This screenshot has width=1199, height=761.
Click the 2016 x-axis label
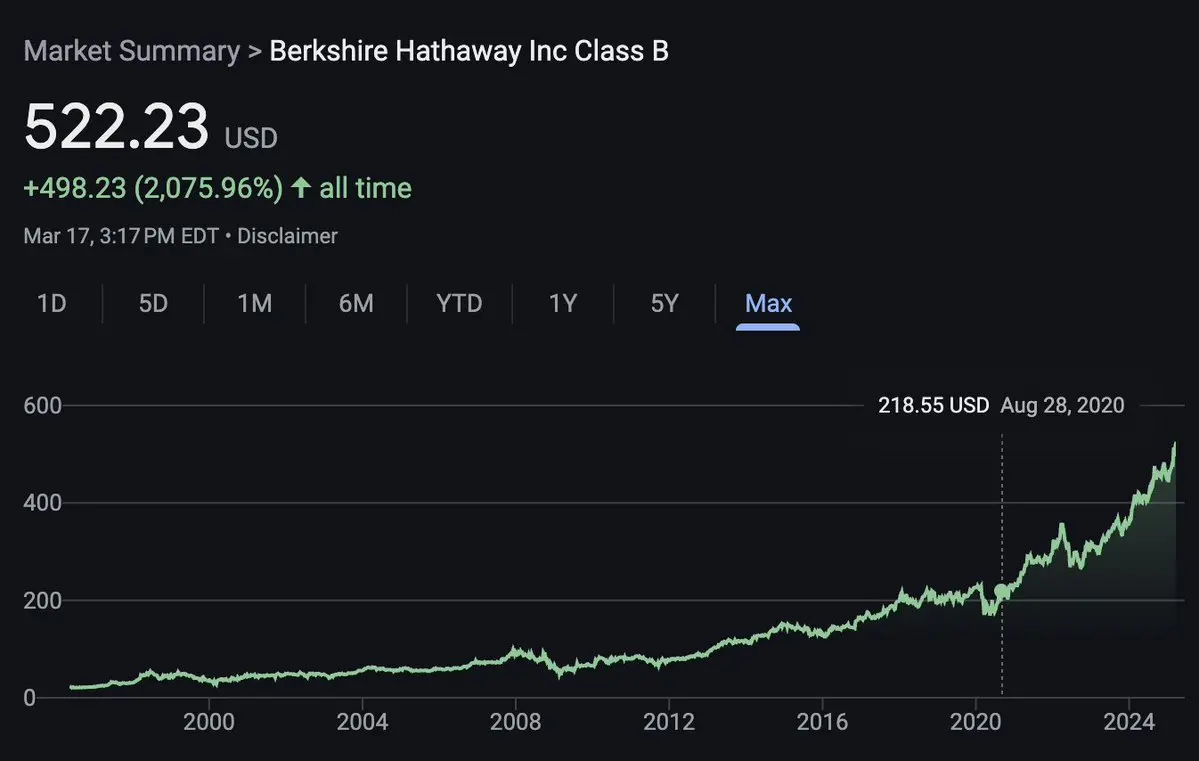click(822, 722)
